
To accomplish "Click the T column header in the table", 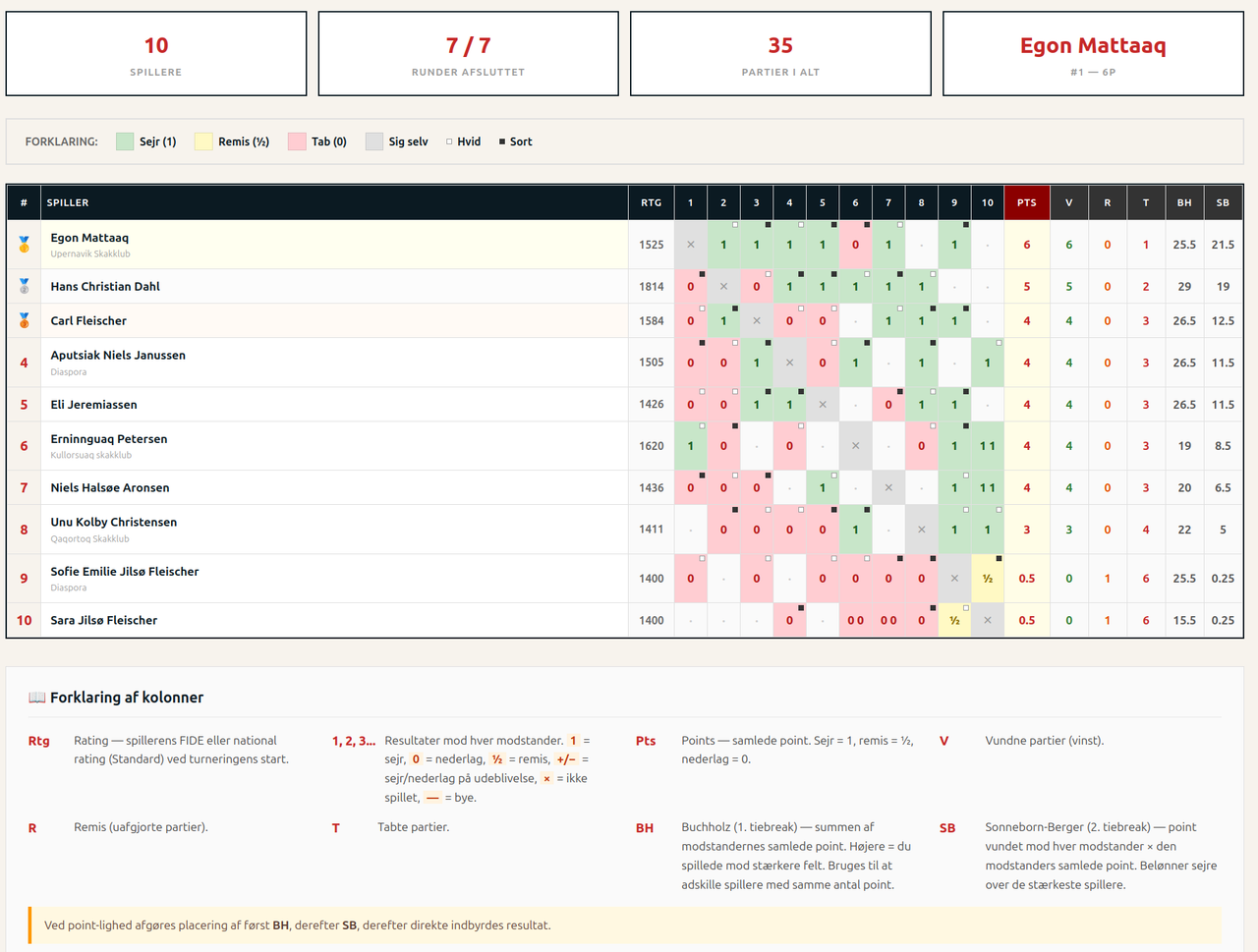I will [1146, 202].
